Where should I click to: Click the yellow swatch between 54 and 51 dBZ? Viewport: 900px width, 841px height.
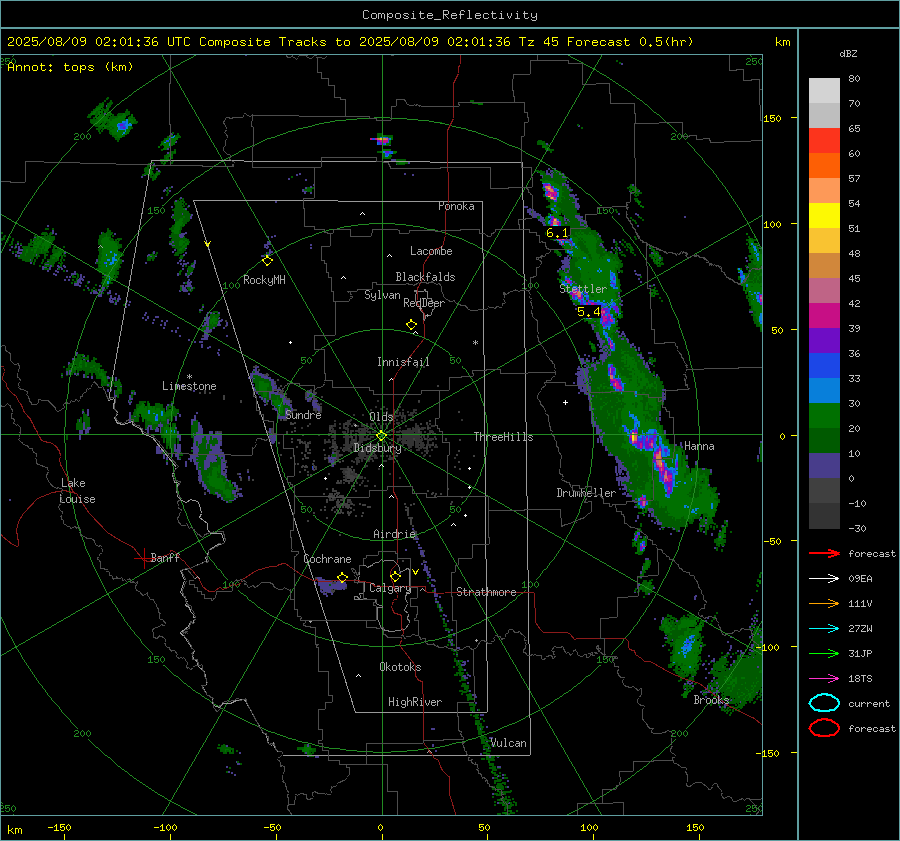824,216
